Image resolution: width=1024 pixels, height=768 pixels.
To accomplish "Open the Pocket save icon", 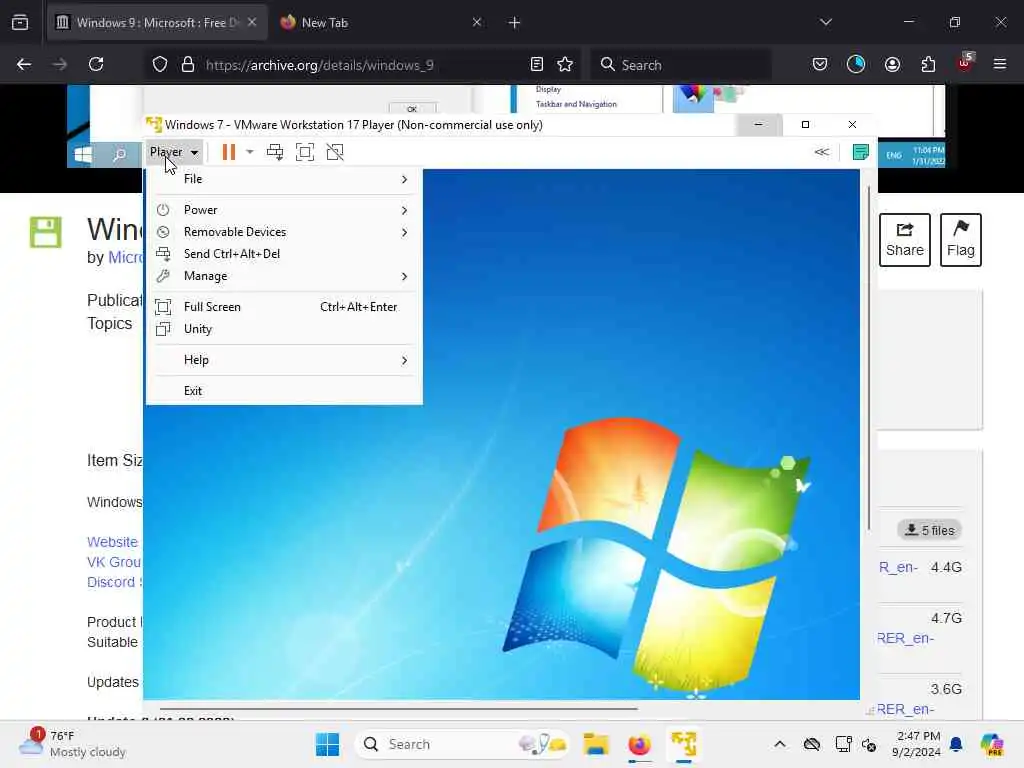I will coord(820,64).
